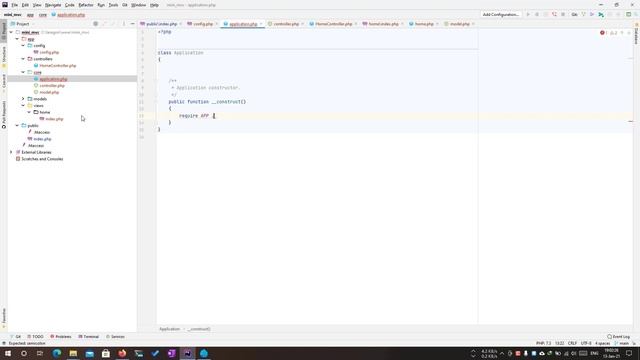Open Firefox from the taskbar
Viewport: 640px width, 360px height.
[122, 353]
